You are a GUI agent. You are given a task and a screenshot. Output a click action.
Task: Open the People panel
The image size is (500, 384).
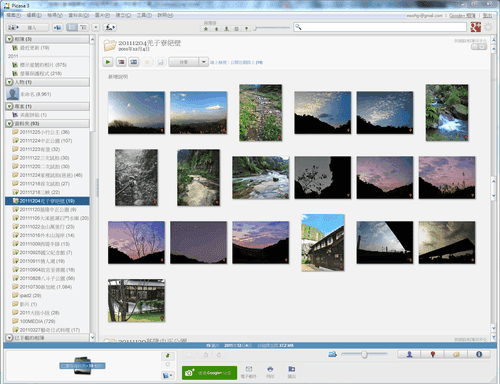(409, 354)
